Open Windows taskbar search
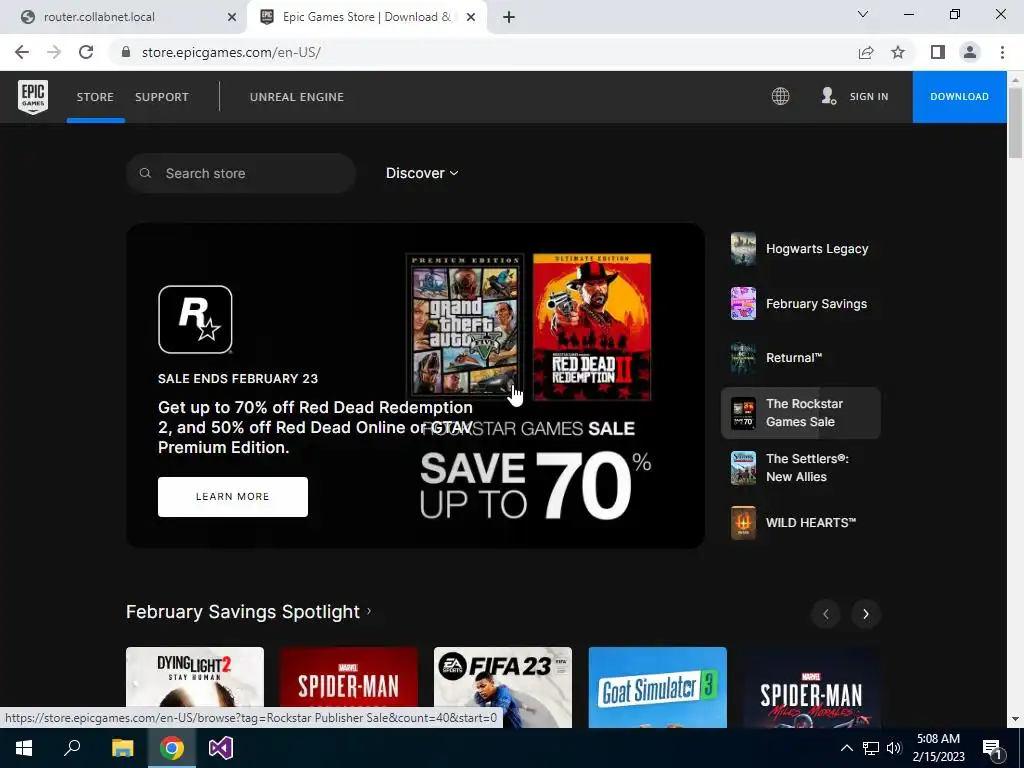The height and width of the screenshot is (768, 1024). [72, 748]
